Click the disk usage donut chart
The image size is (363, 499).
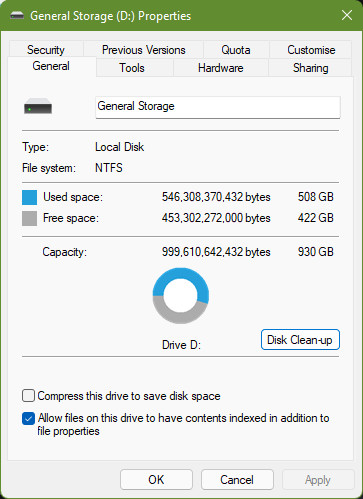(181, 296)
